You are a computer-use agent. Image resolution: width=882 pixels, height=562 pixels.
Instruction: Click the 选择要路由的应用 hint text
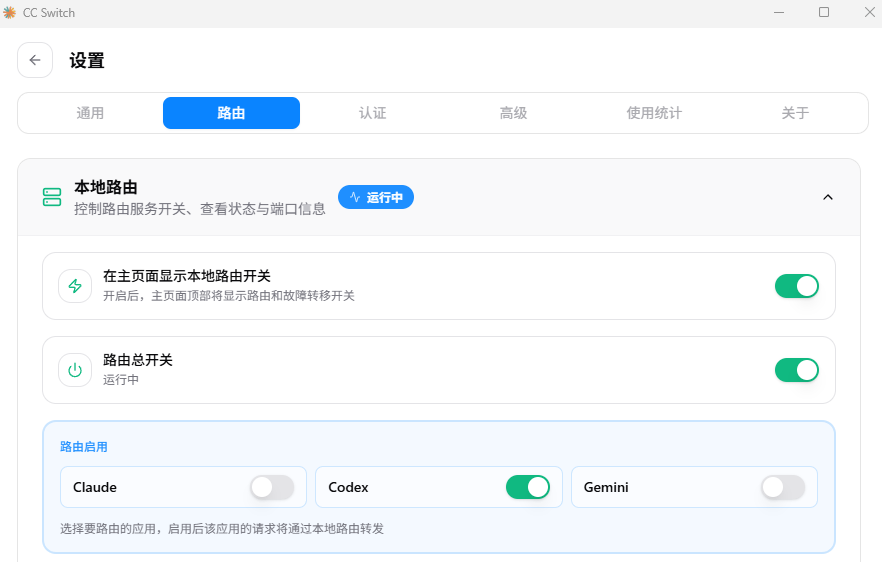(x=222, y=529)
